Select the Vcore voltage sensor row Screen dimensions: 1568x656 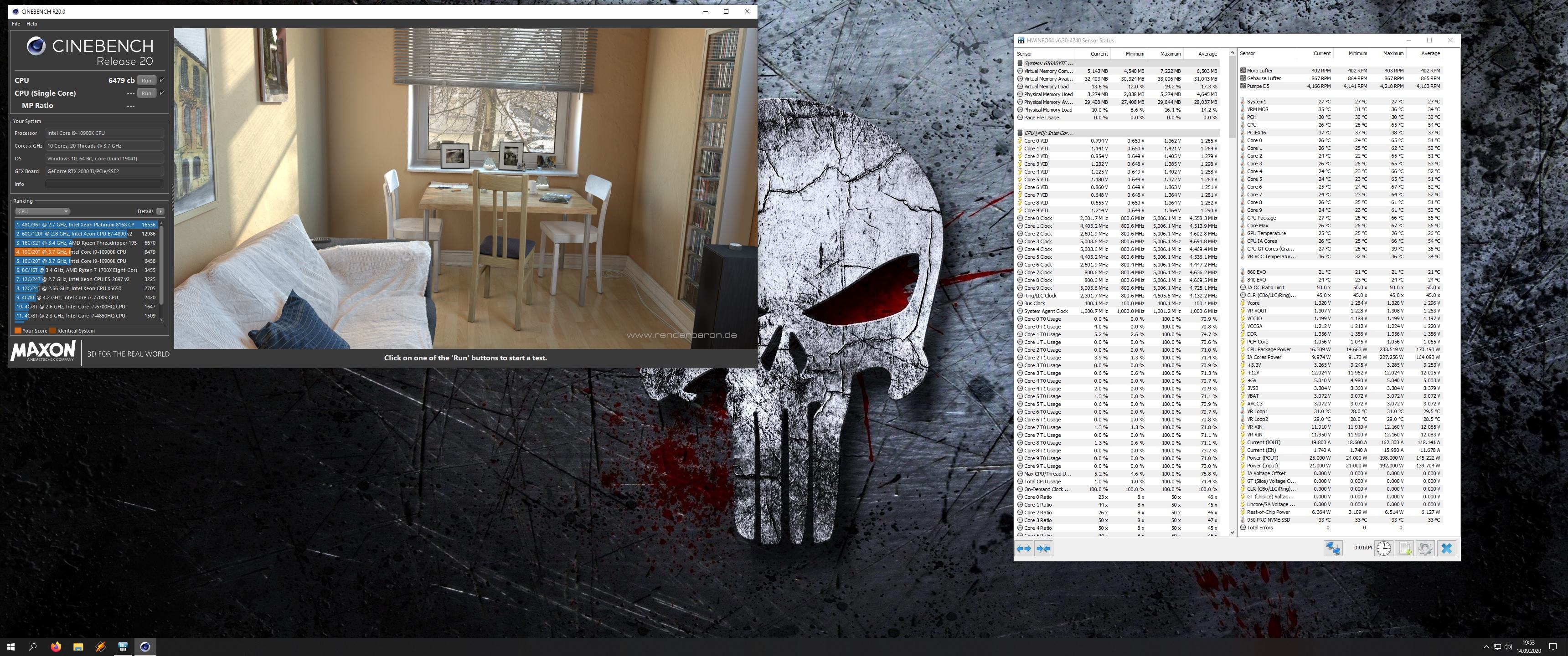pos(1341,303)
